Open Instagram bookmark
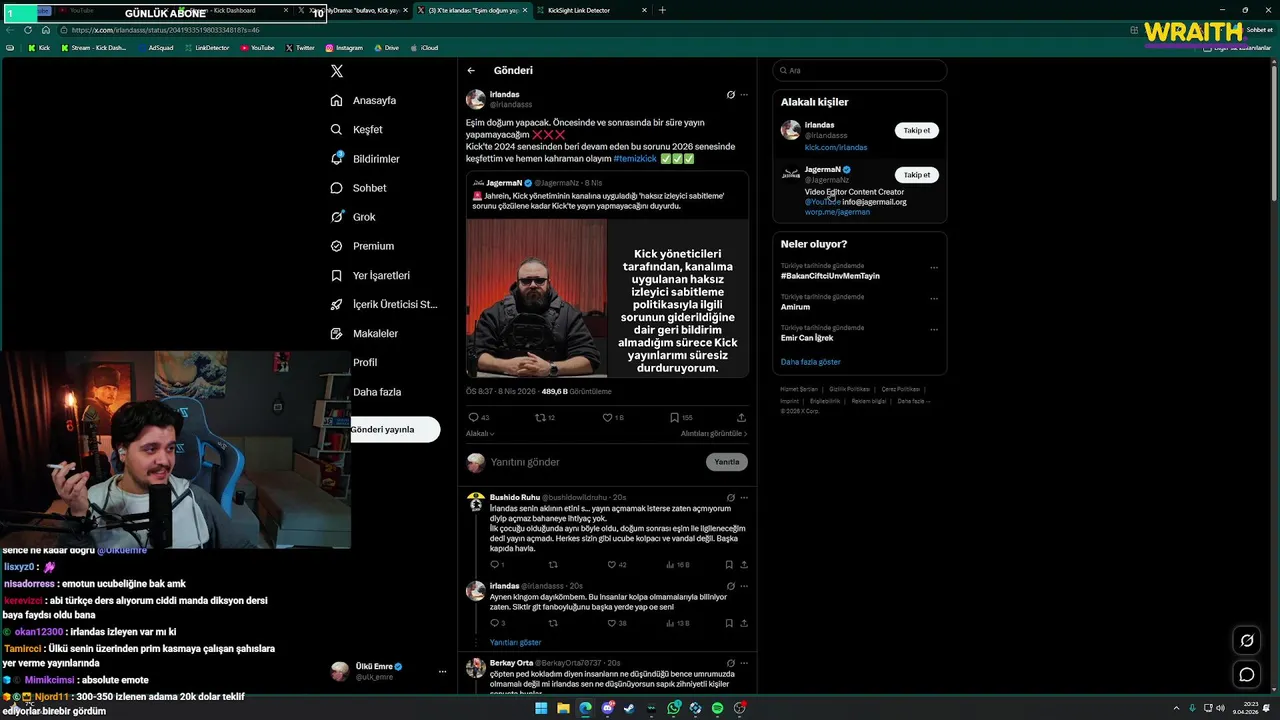 [344, 48]
